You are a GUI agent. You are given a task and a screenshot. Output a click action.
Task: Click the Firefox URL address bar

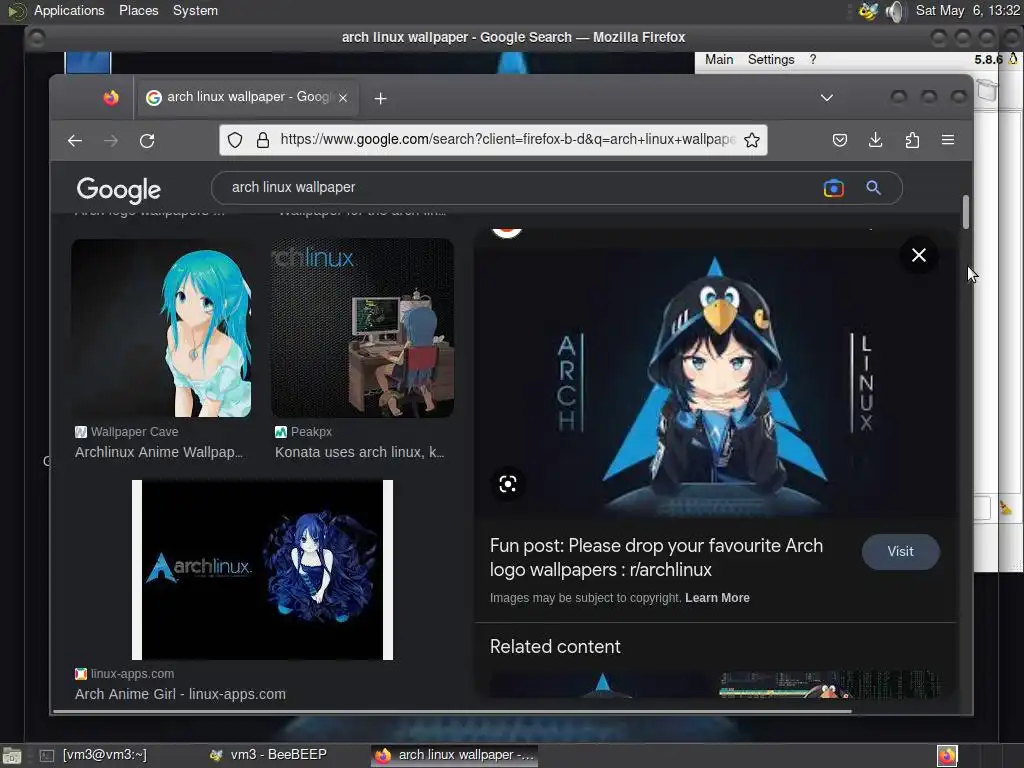click(494, 140)
